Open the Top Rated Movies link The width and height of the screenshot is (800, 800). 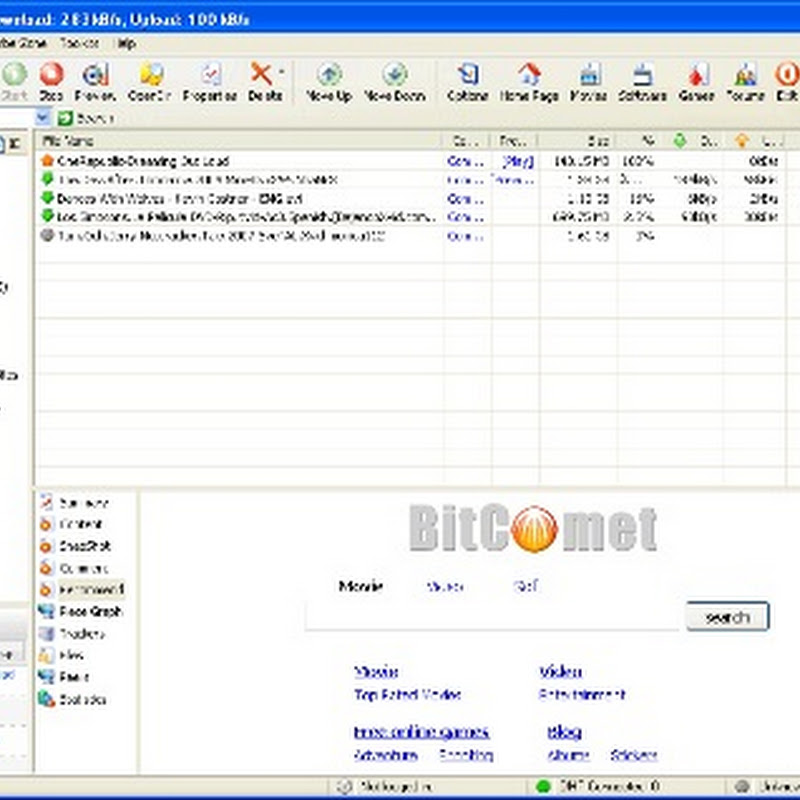point(408,694)
